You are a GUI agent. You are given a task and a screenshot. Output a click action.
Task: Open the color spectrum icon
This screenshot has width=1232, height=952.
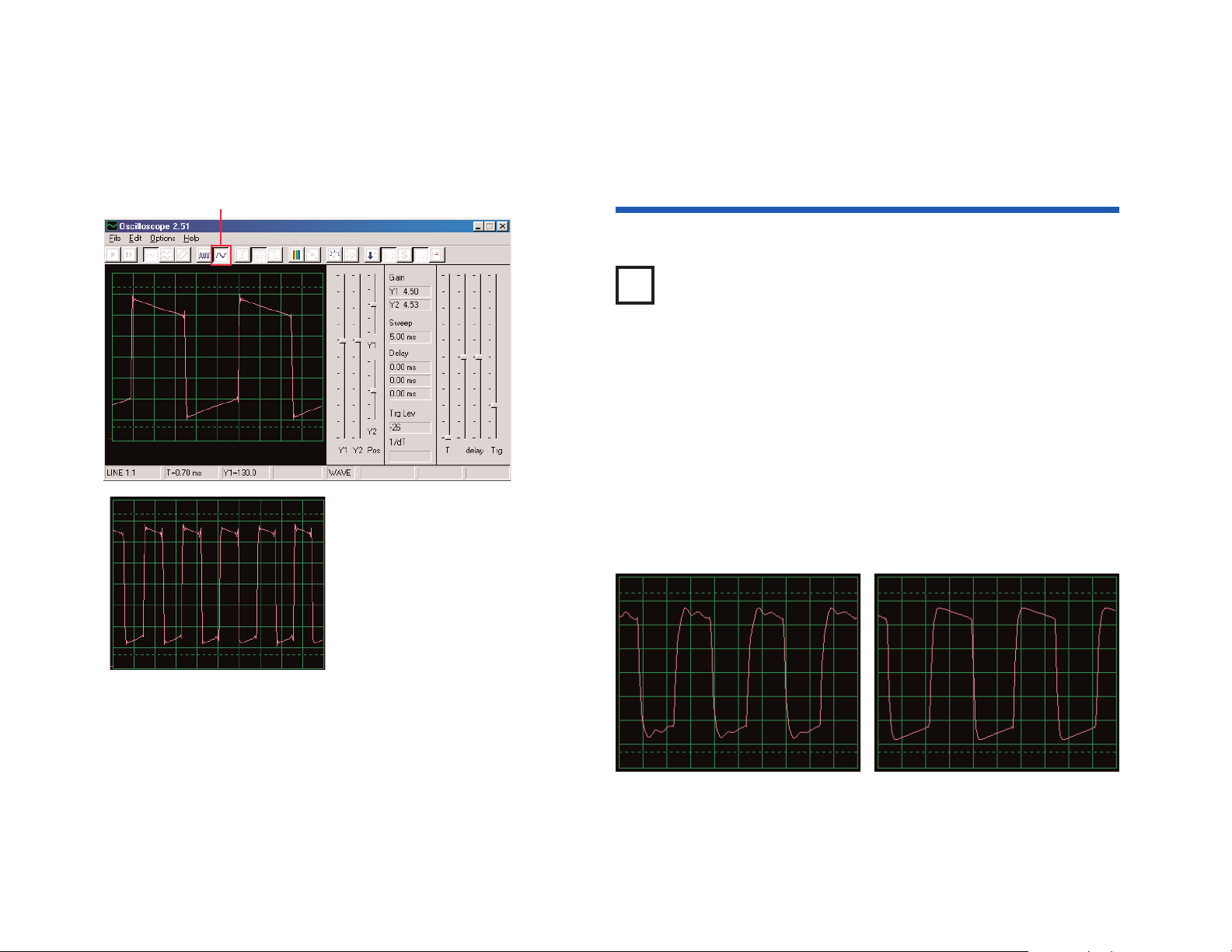[x=296, y=255]
